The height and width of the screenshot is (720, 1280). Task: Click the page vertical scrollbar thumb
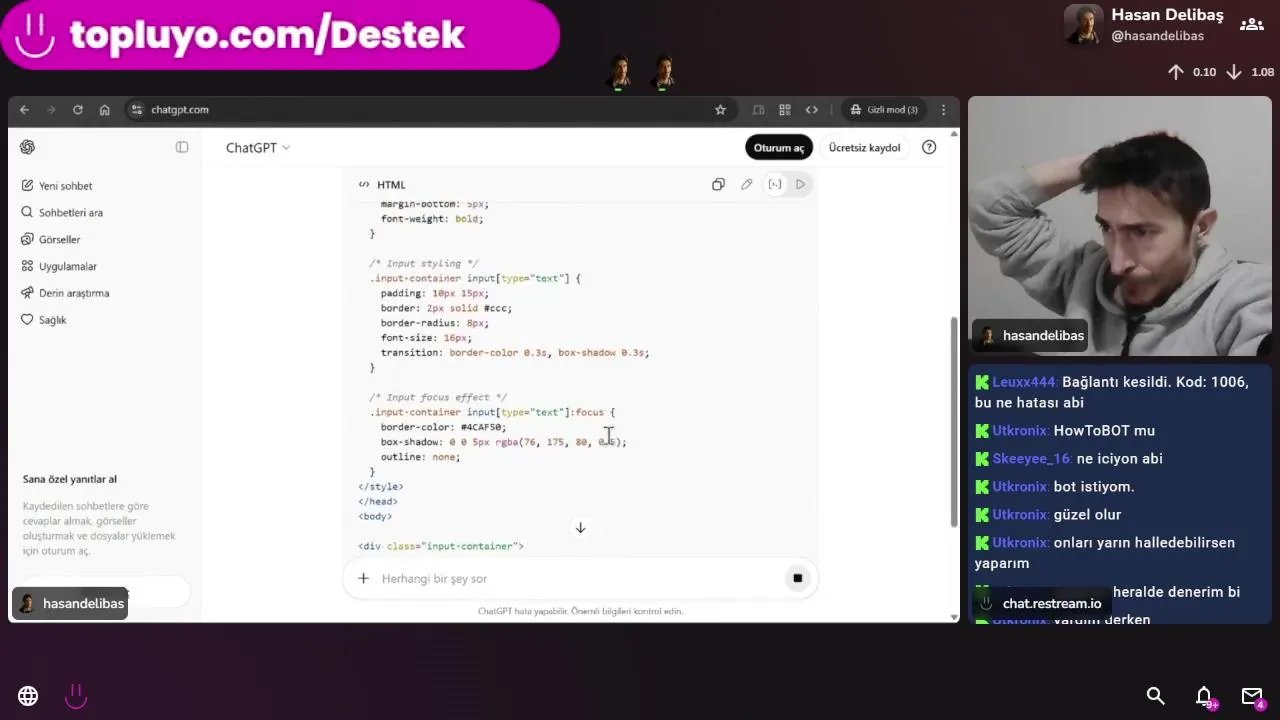pyautogui.click(x=953, y=422)
